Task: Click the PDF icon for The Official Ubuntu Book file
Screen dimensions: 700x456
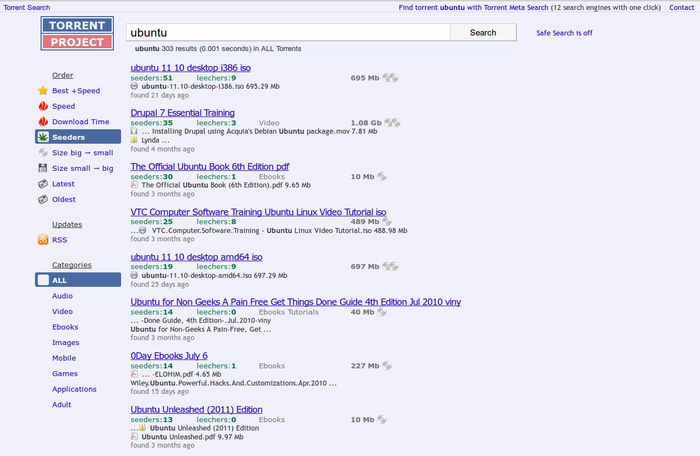Action: point(134,185)
